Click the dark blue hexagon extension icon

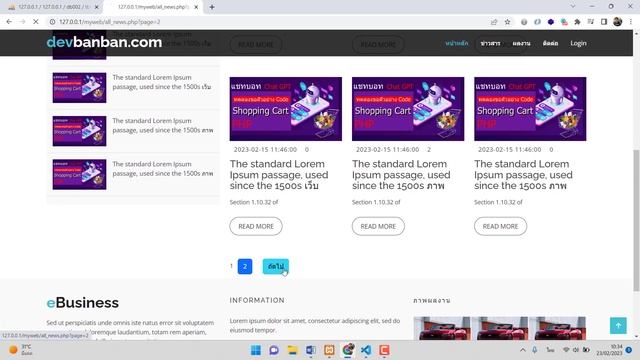(x=551, y=22)
